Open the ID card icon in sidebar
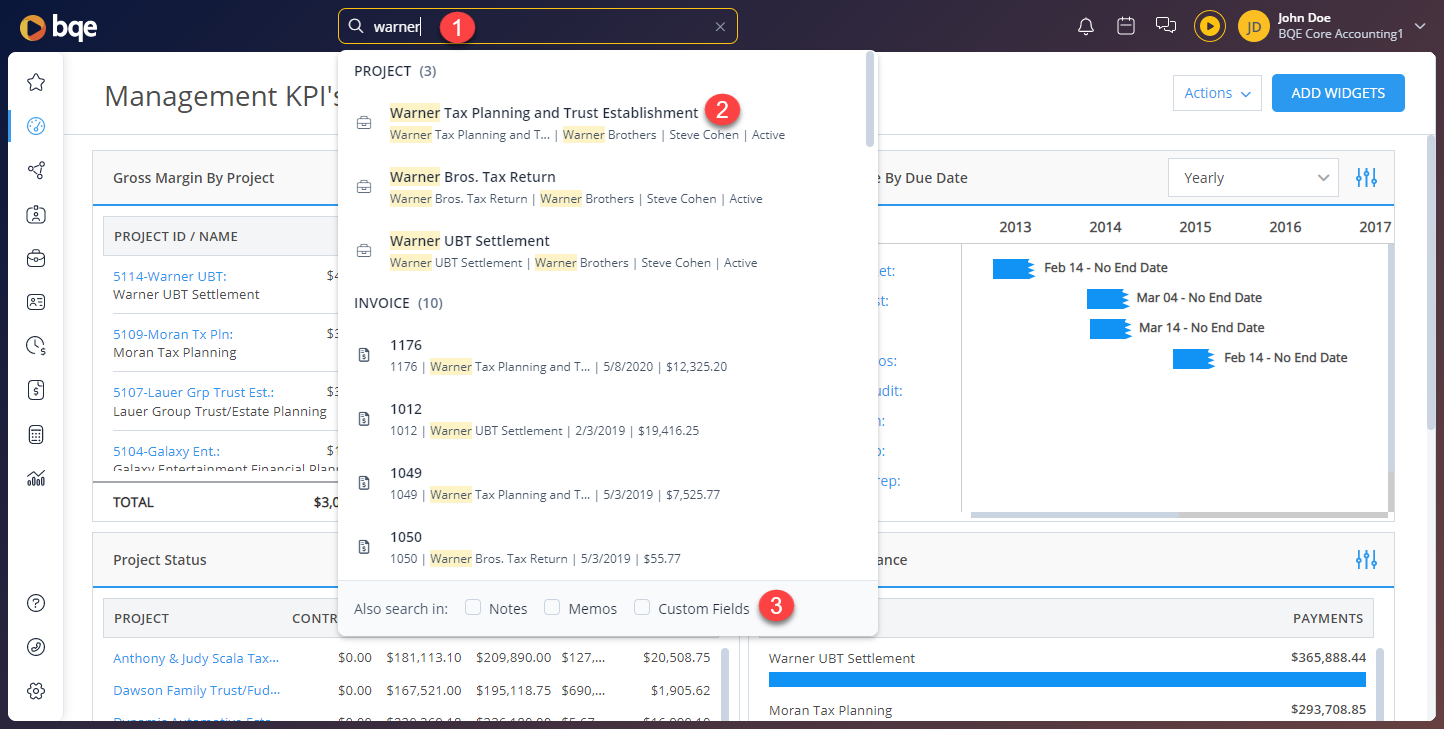Image resolution: width=1444 pixels, height=729 pixels. [x=36, y=301]
